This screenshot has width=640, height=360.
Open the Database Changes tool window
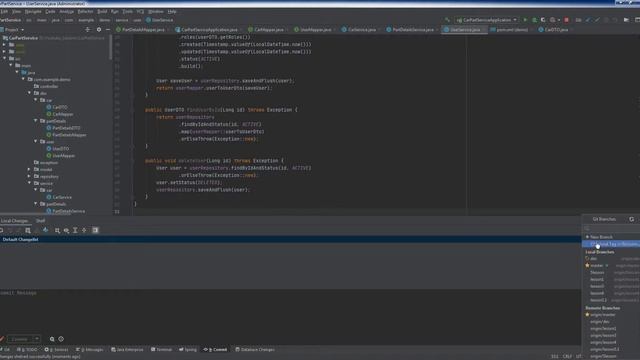pos(255,349)
